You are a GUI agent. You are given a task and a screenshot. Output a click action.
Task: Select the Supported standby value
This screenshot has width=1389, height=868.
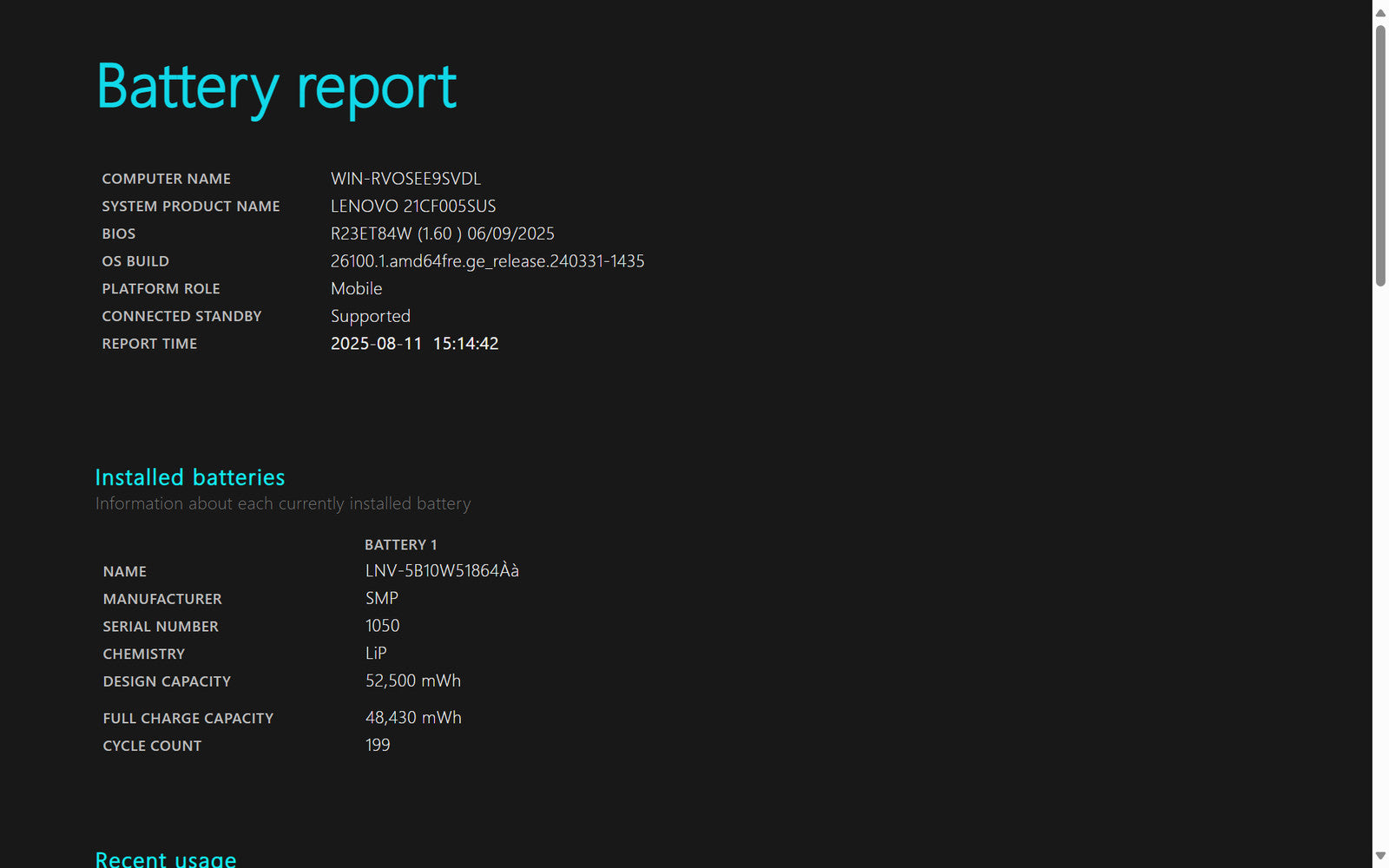tap(371, 317)
